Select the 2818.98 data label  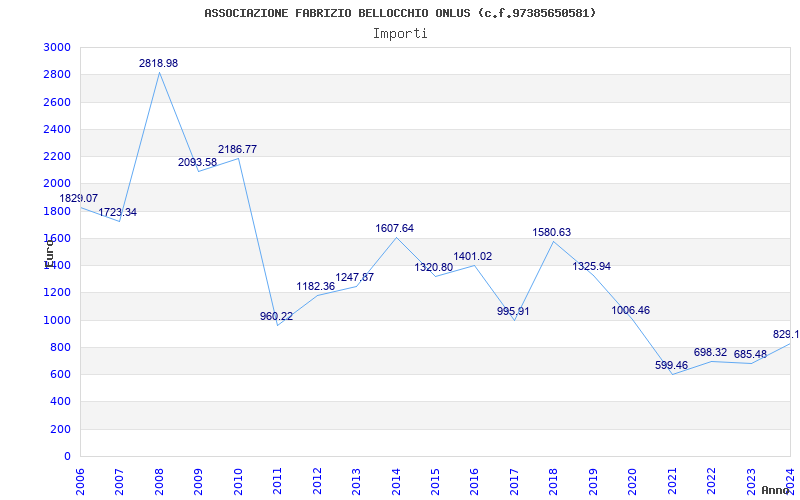click(159, 63)
